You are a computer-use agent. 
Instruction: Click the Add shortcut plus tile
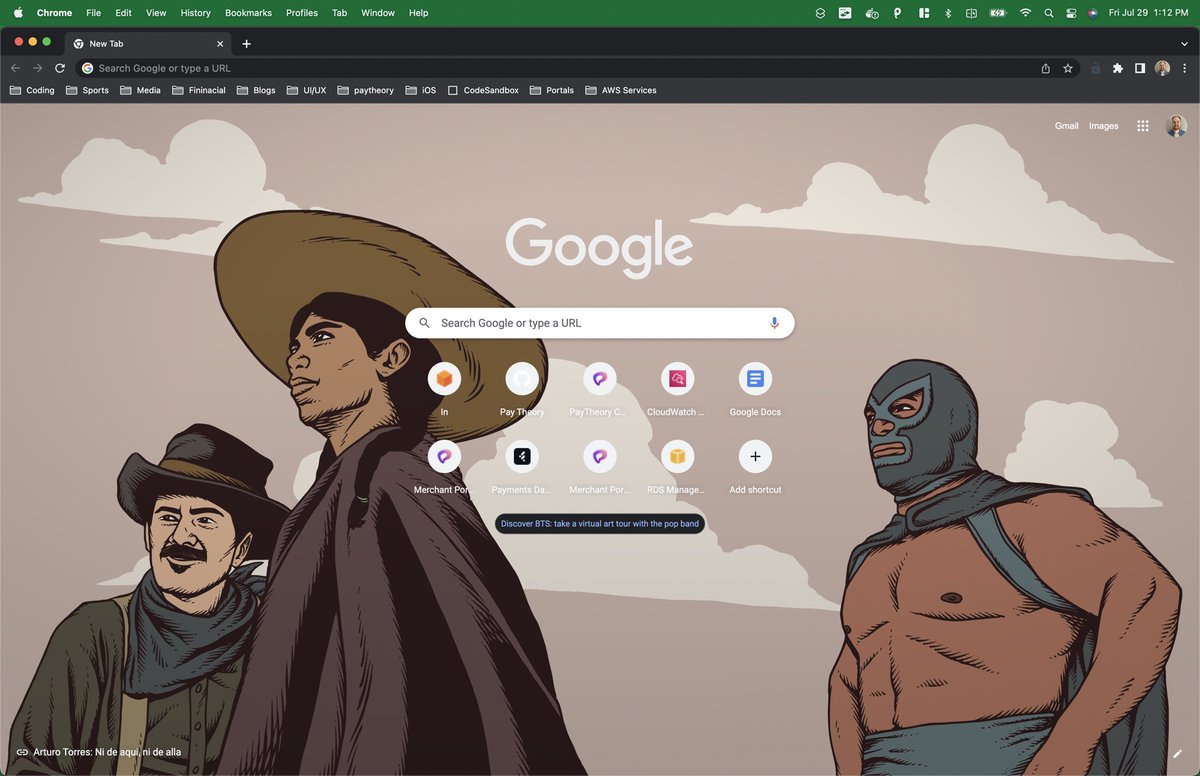coord(755,457)
